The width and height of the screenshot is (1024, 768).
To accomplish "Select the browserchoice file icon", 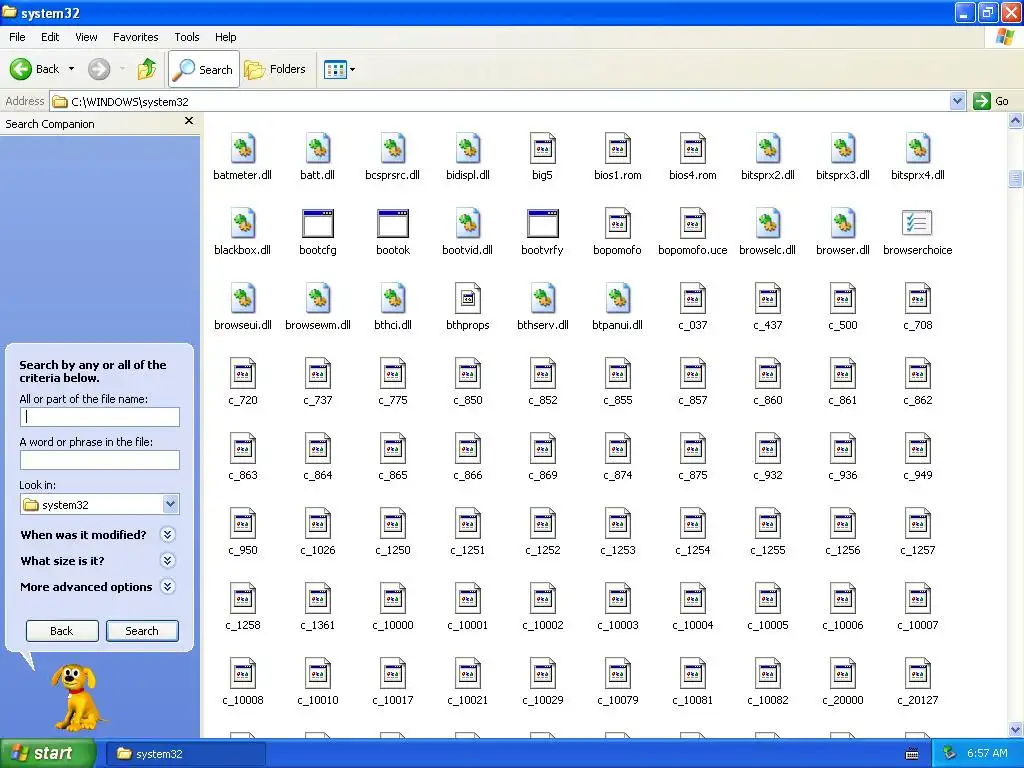I will (917, 223).
